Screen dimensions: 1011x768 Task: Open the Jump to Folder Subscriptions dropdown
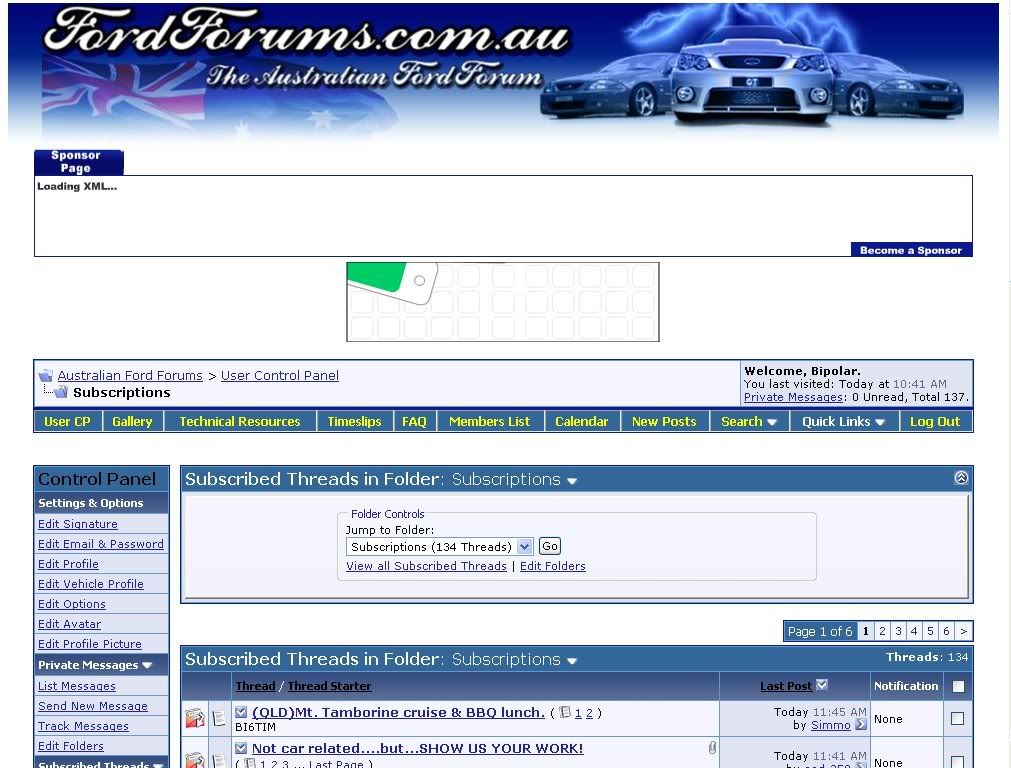(x=439, y=547)
